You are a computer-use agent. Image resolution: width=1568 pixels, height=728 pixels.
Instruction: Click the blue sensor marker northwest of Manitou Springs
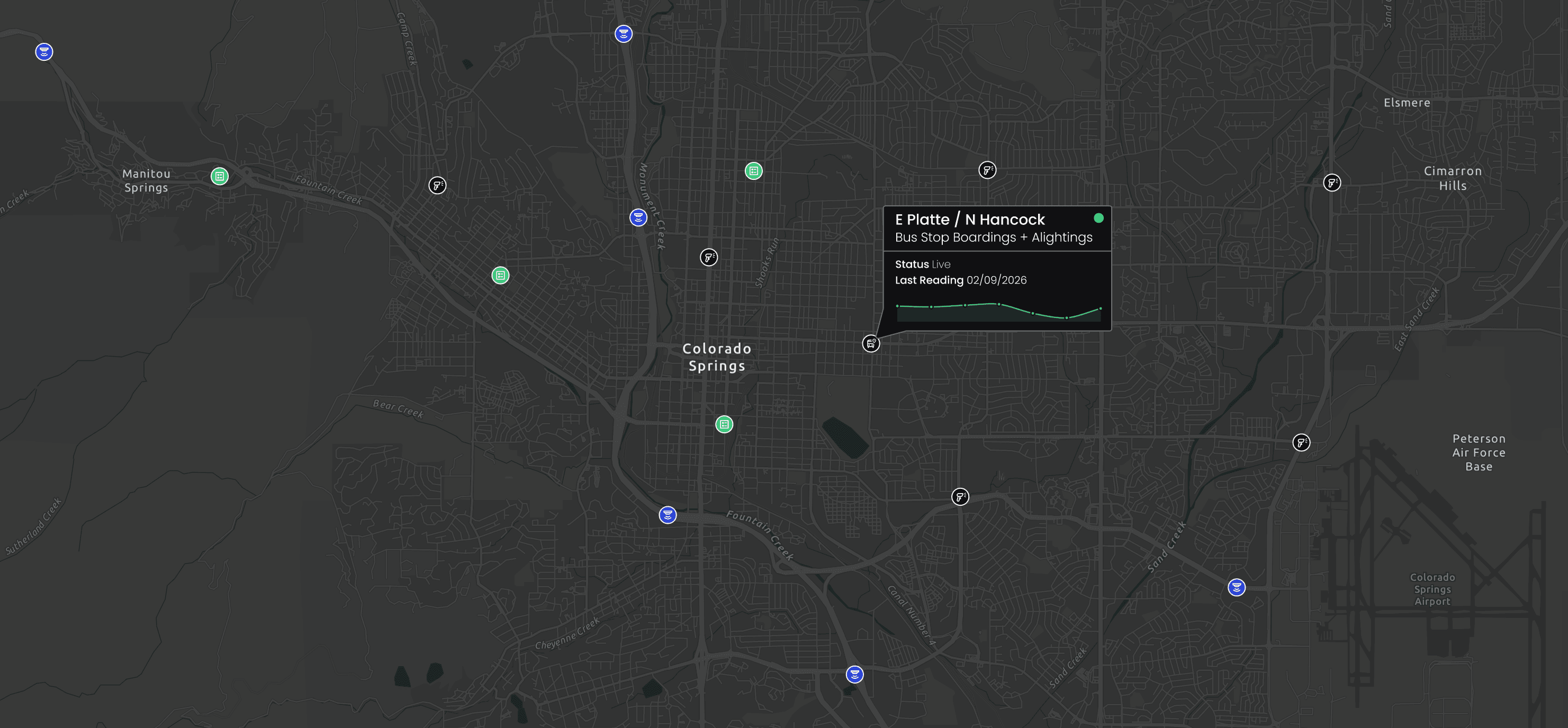pos(44,52)
